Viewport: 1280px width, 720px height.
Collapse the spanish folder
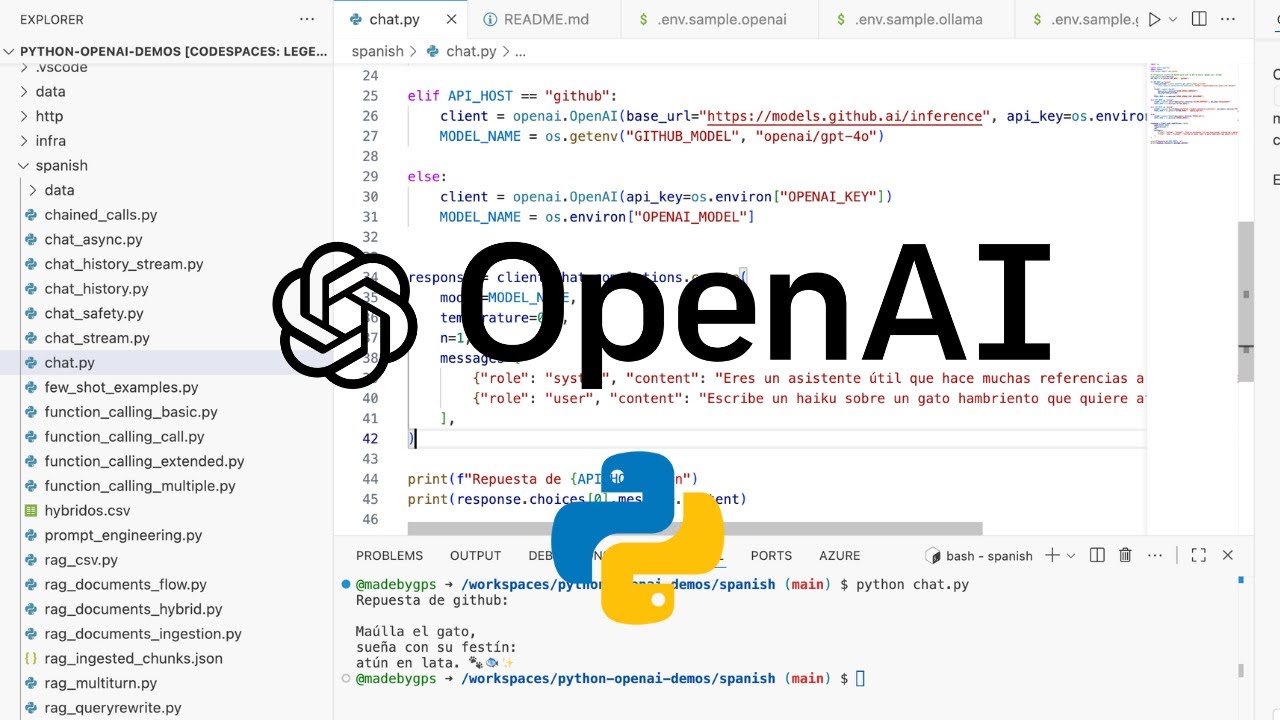pos(166,165)
